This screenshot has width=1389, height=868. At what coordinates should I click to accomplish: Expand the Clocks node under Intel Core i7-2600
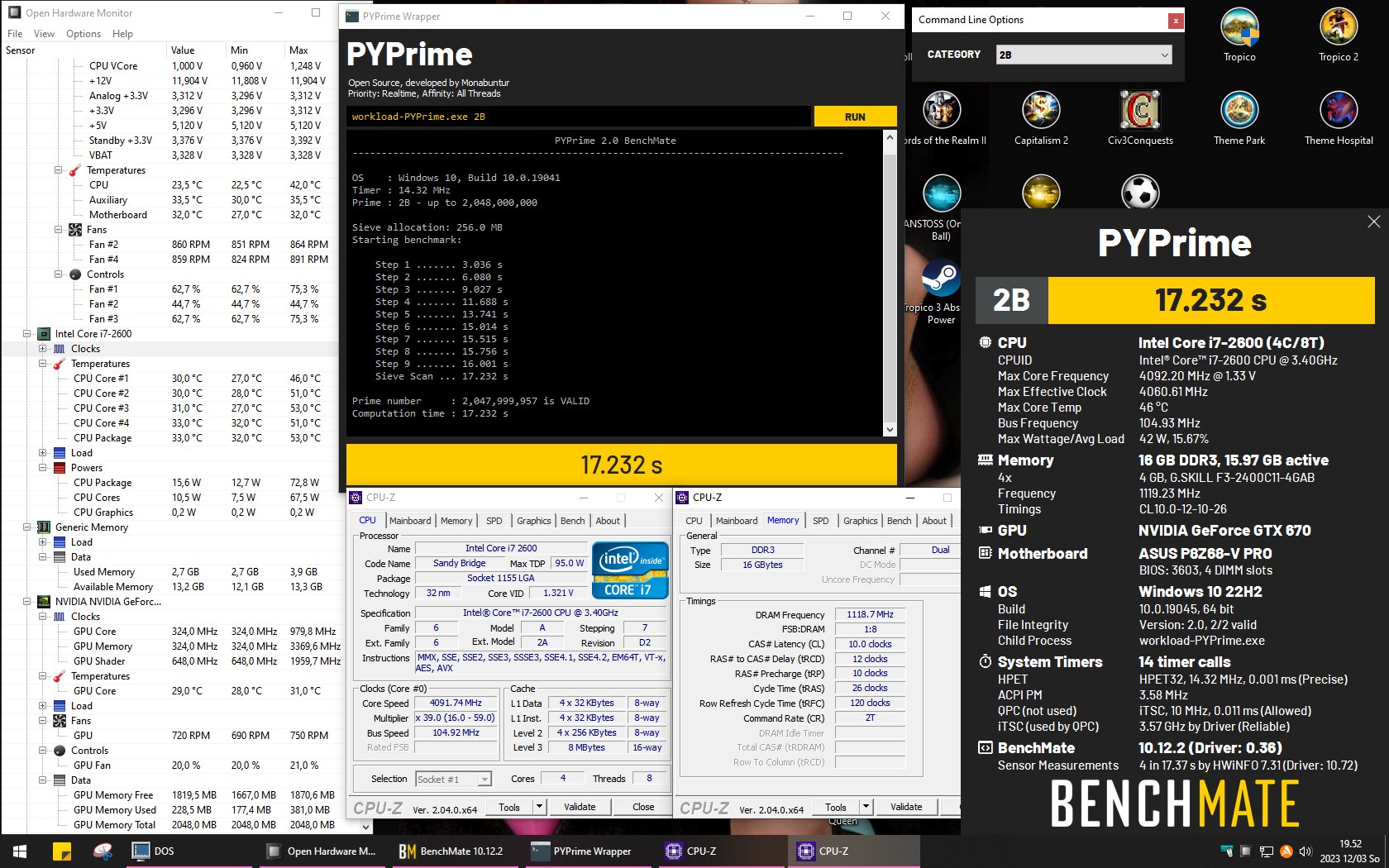[x=42, y=349]
